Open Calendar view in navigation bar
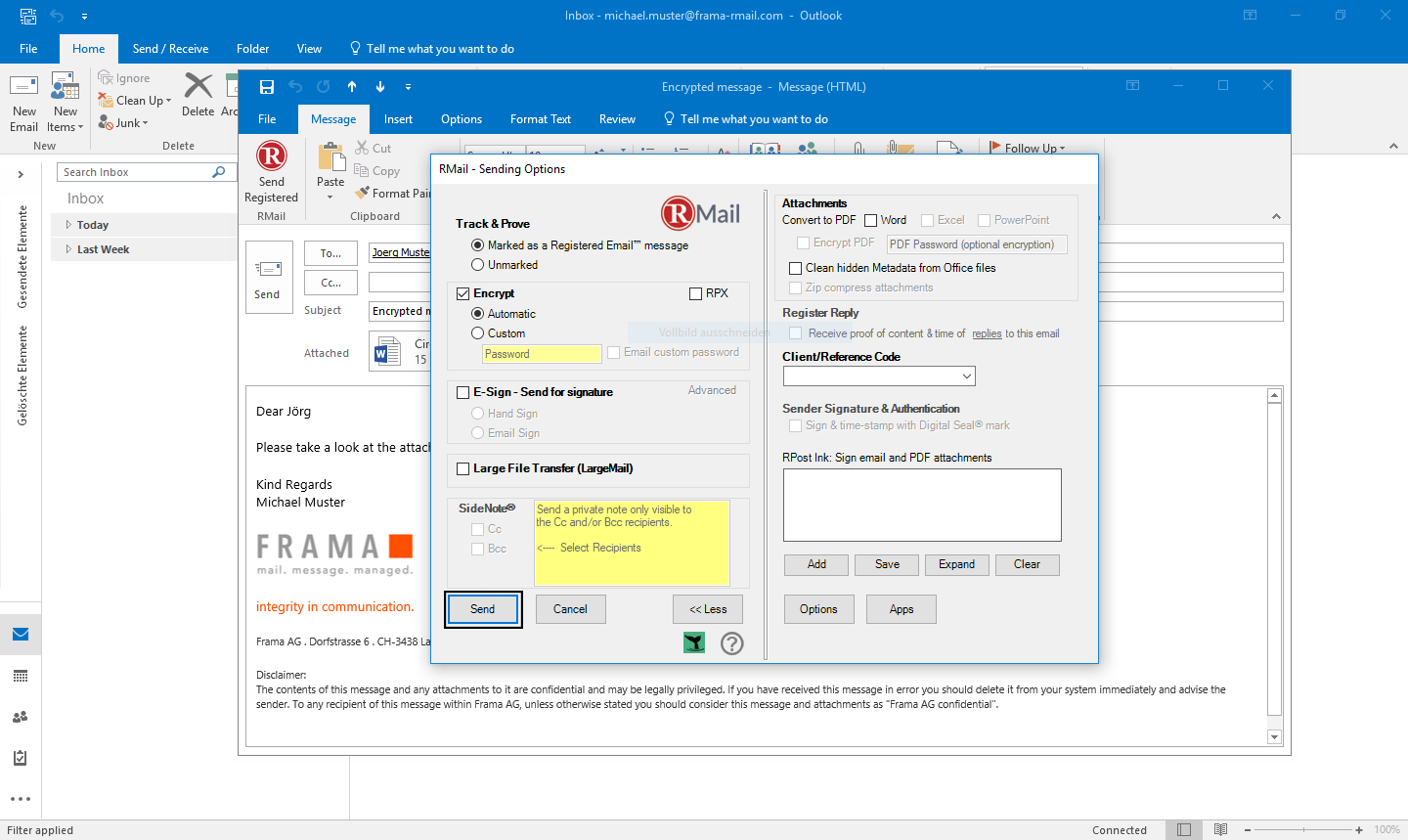Screen dimensions: 1408x840 [21, 676]
